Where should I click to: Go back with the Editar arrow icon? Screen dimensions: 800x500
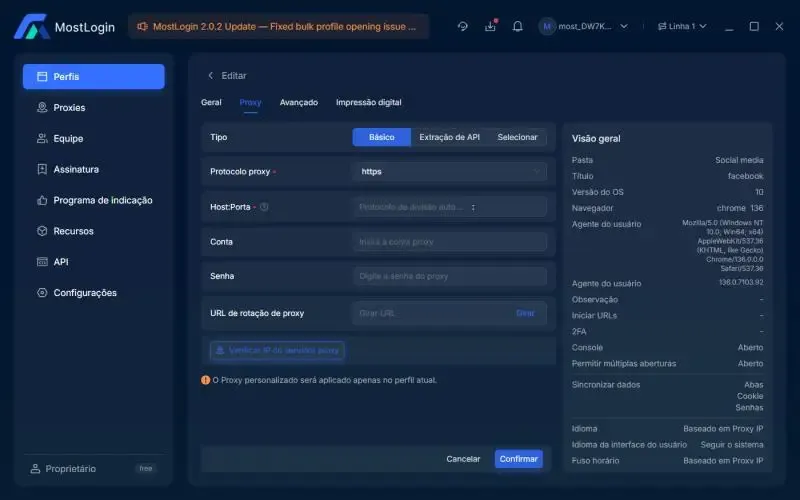coord(210,76)
